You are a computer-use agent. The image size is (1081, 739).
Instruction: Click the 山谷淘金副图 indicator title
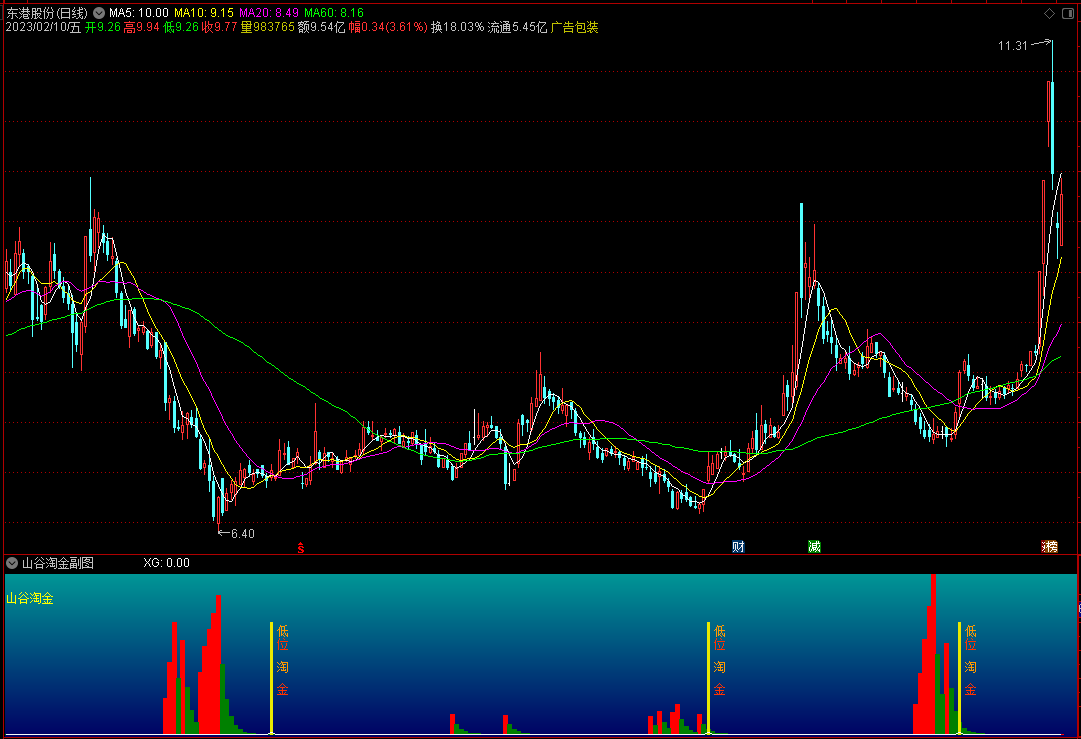(58, 563)
